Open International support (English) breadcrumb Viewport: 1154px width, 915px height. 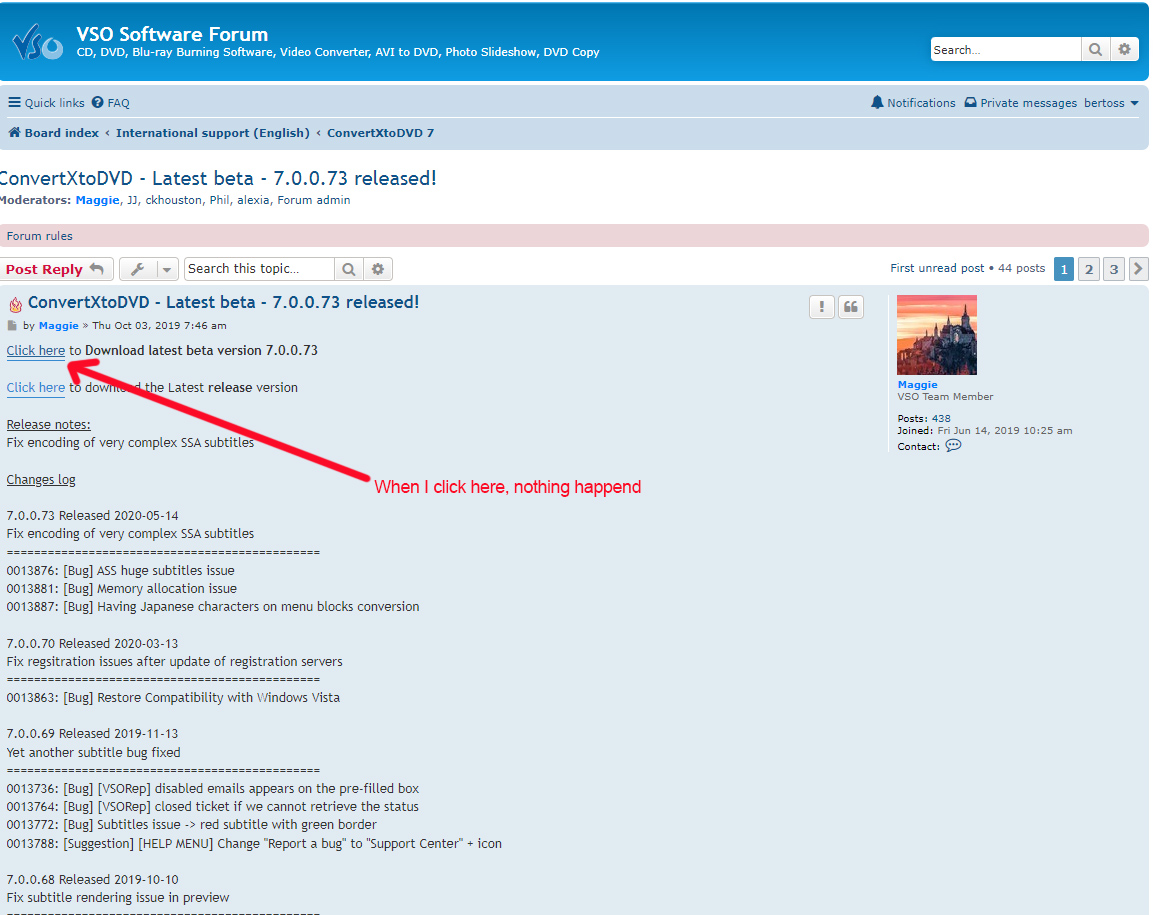213,133
